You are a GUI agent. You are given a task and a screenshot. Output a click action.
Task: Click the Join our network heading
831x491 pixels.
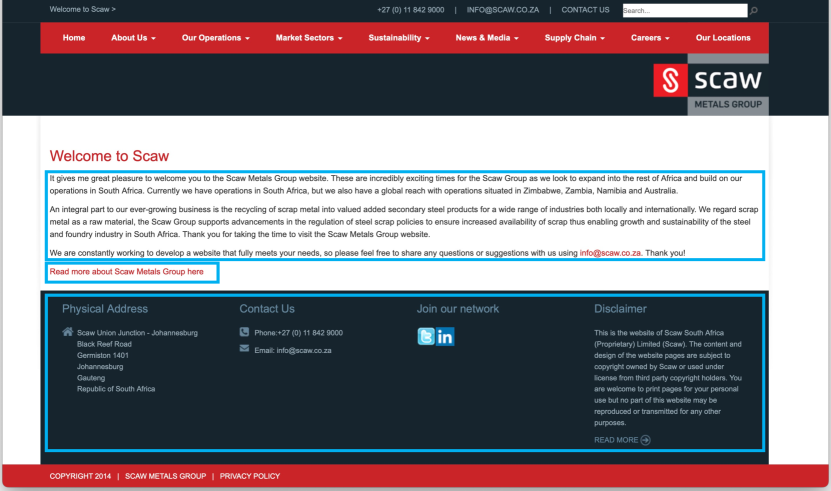(x=458, y=309)
